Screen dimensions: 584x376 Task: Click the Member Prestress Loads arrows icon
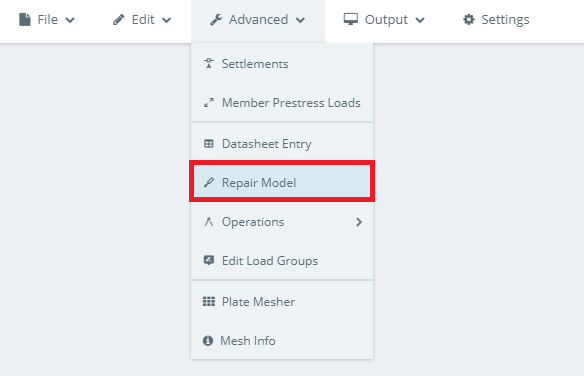point(209,102)
